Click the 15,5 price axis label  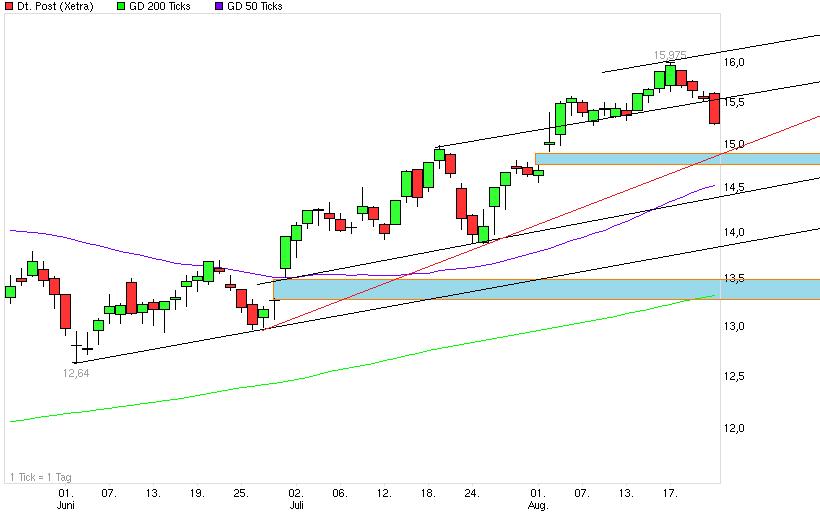(x=734, y=102)
